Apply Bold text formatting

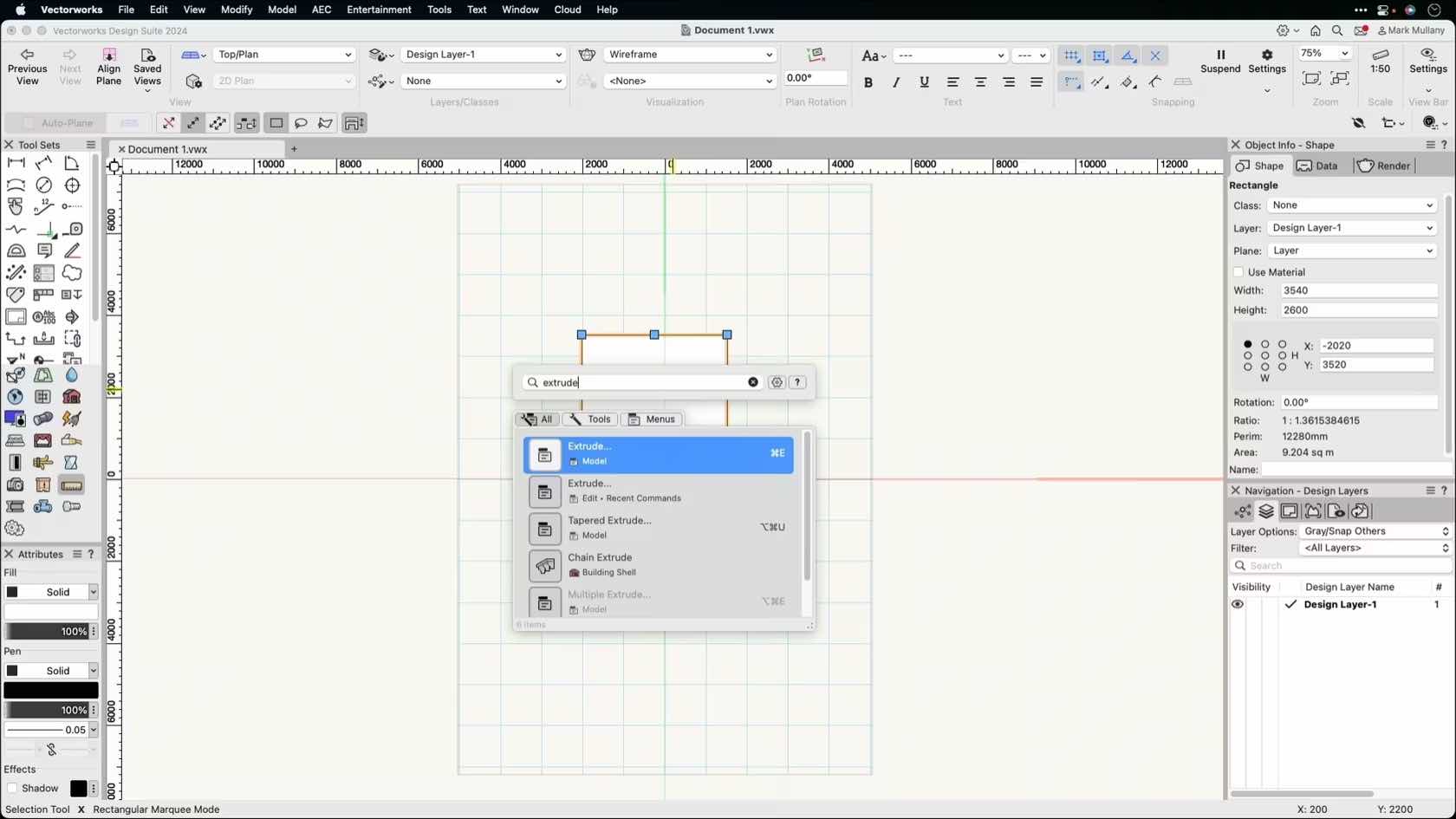[x=868, y=82]
